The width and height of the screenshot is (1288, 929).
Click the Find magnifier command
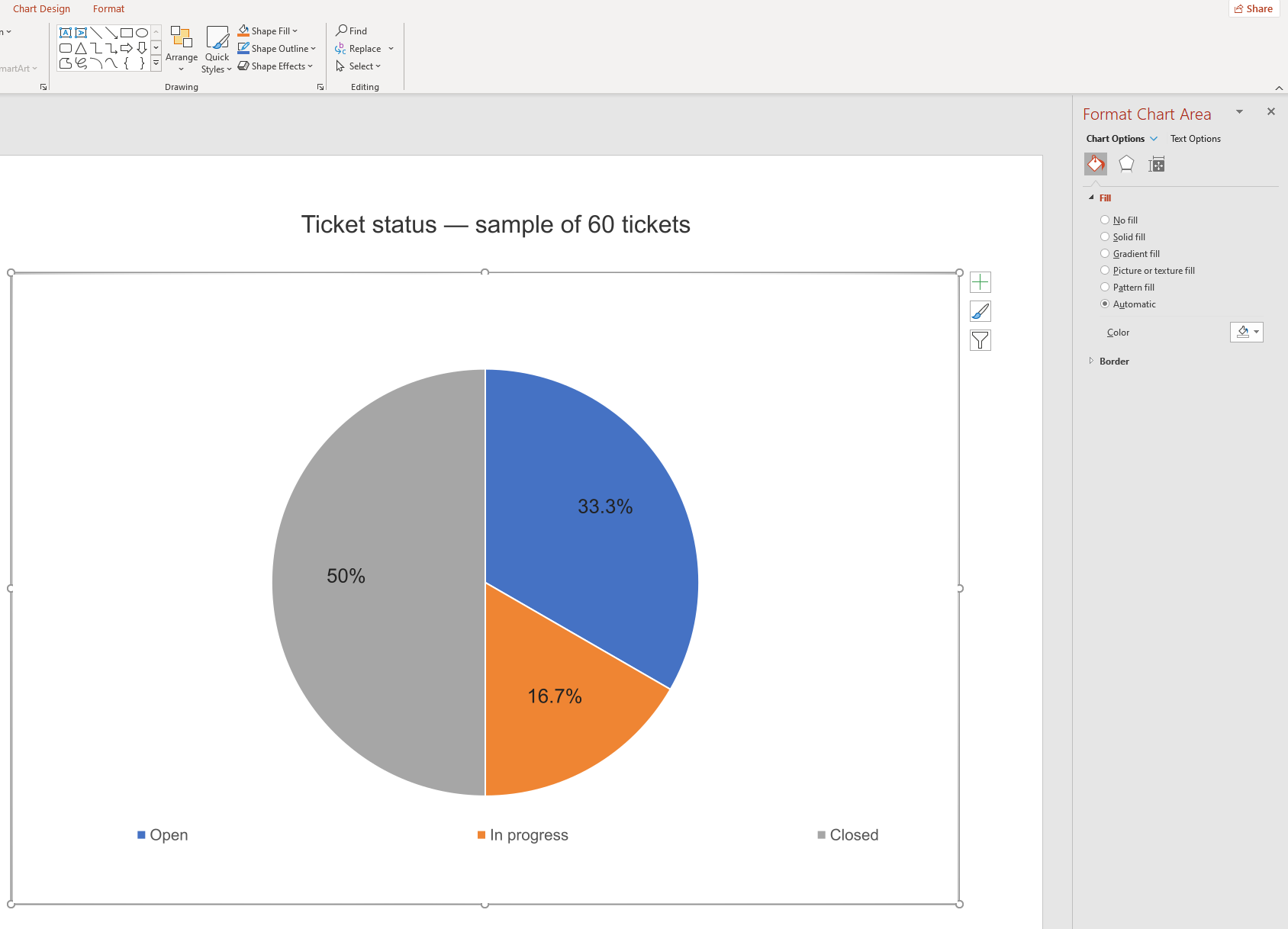coord(352,31)
